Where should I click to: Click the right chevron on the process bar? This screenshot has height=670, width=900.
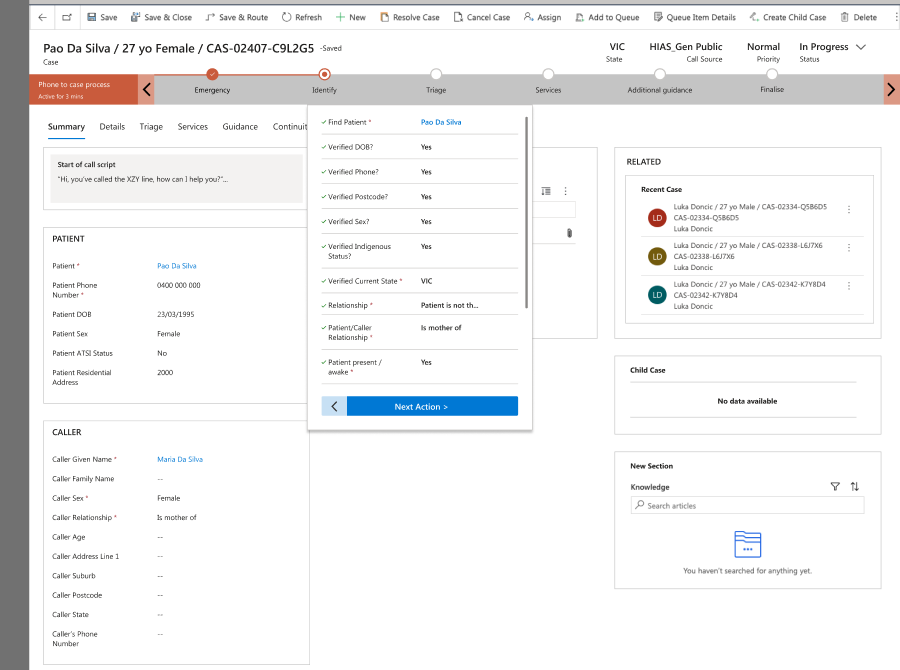[890, 88]
